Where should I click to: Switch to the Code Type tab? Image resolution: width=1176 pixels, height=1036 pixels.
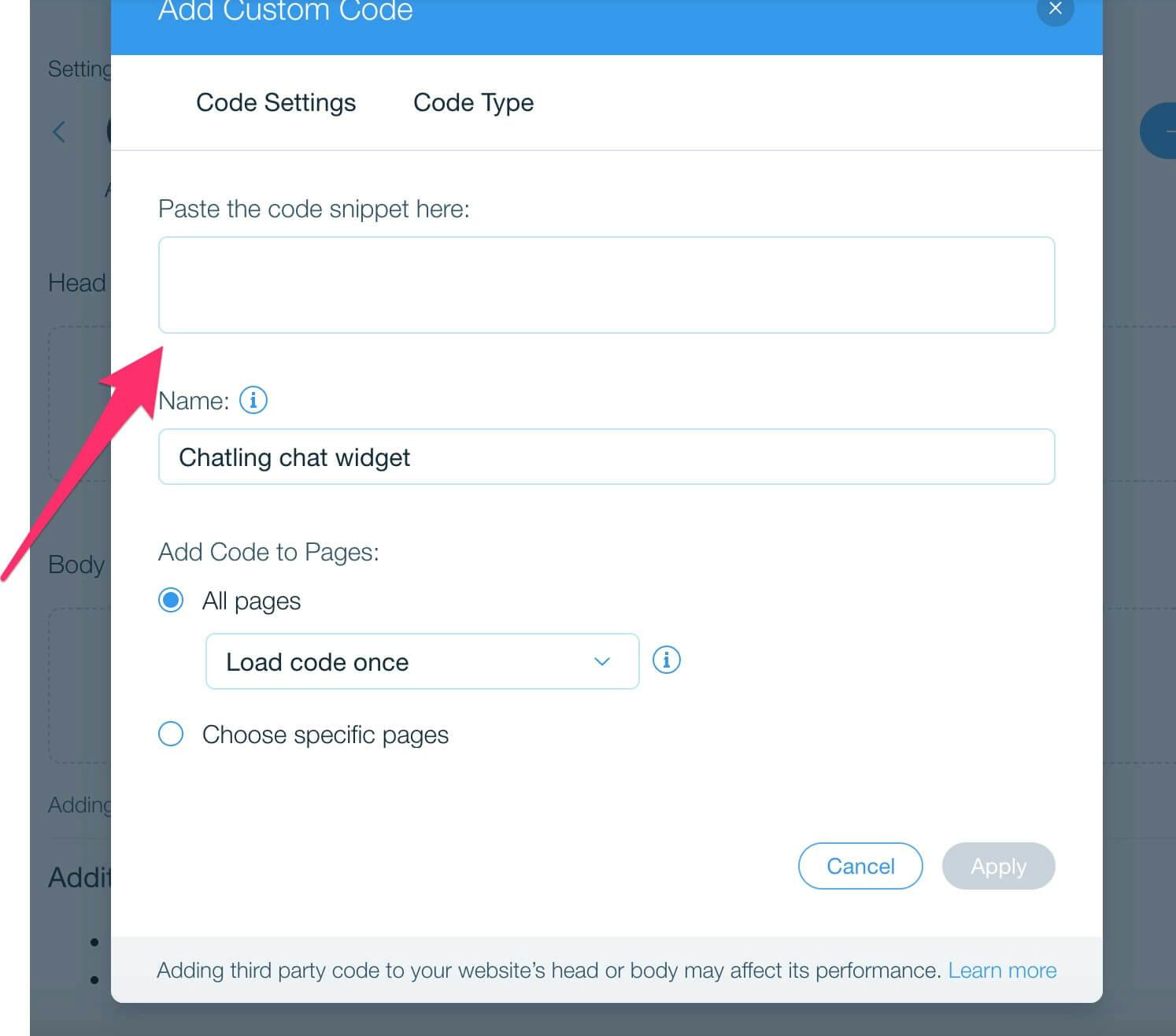coord(473,102)
